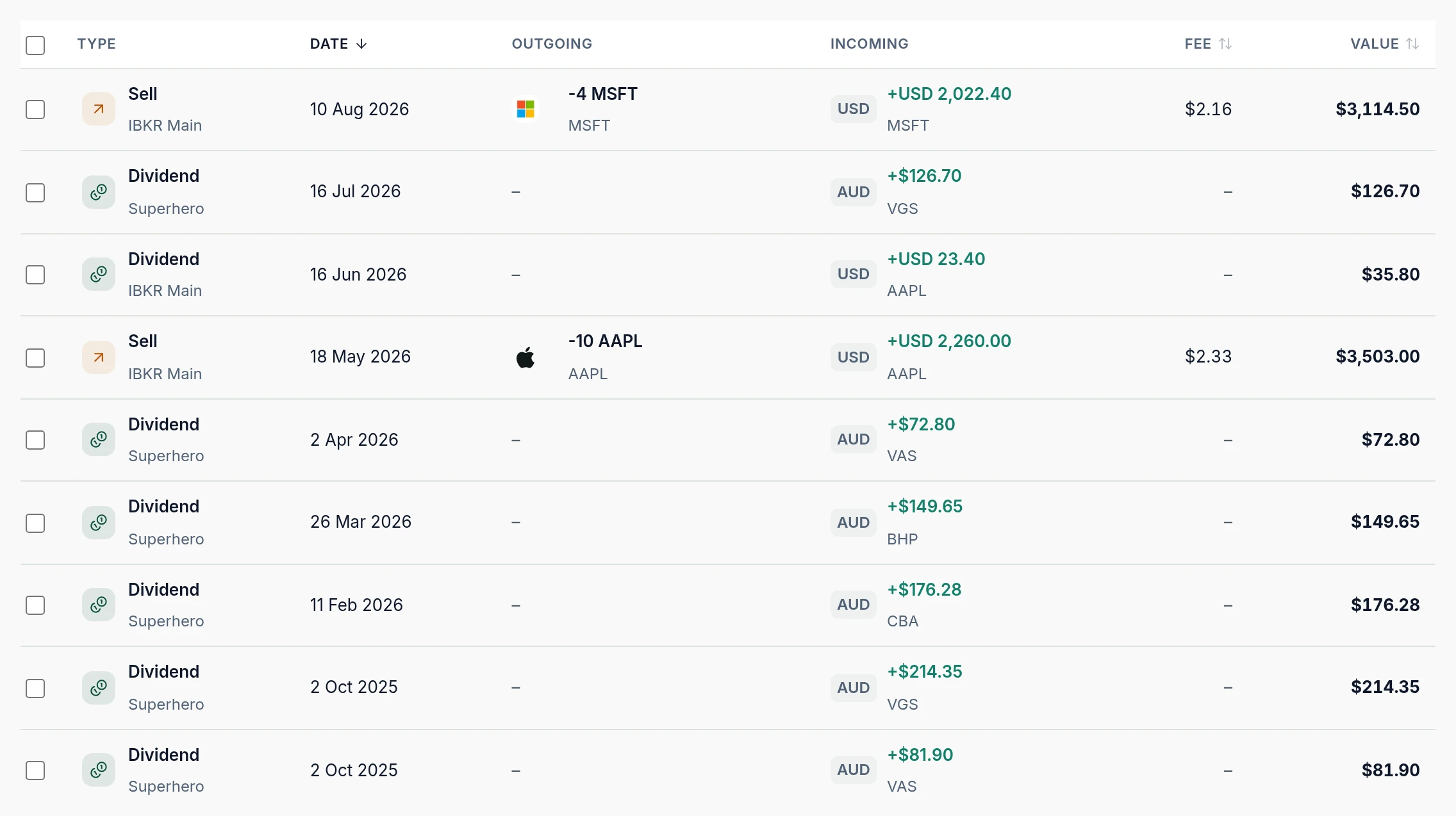Click USD badge on AAPL dividend row
This screenshot has height=816, width=1456.
point(854,274)
